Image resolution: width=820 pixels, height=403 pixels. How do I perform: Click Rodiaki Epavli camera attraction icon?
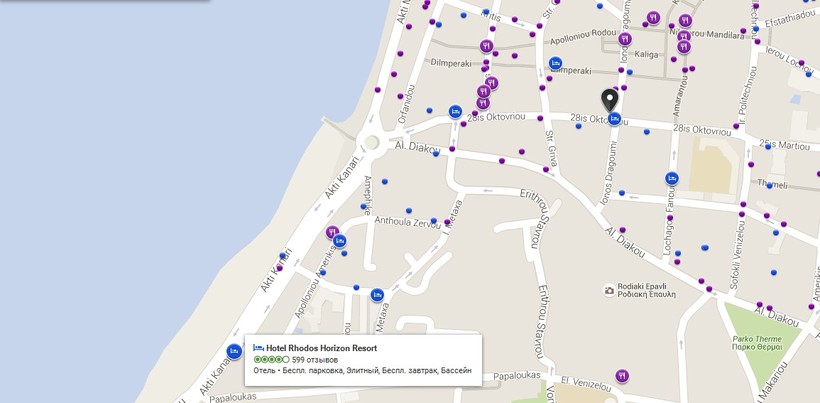609,290
